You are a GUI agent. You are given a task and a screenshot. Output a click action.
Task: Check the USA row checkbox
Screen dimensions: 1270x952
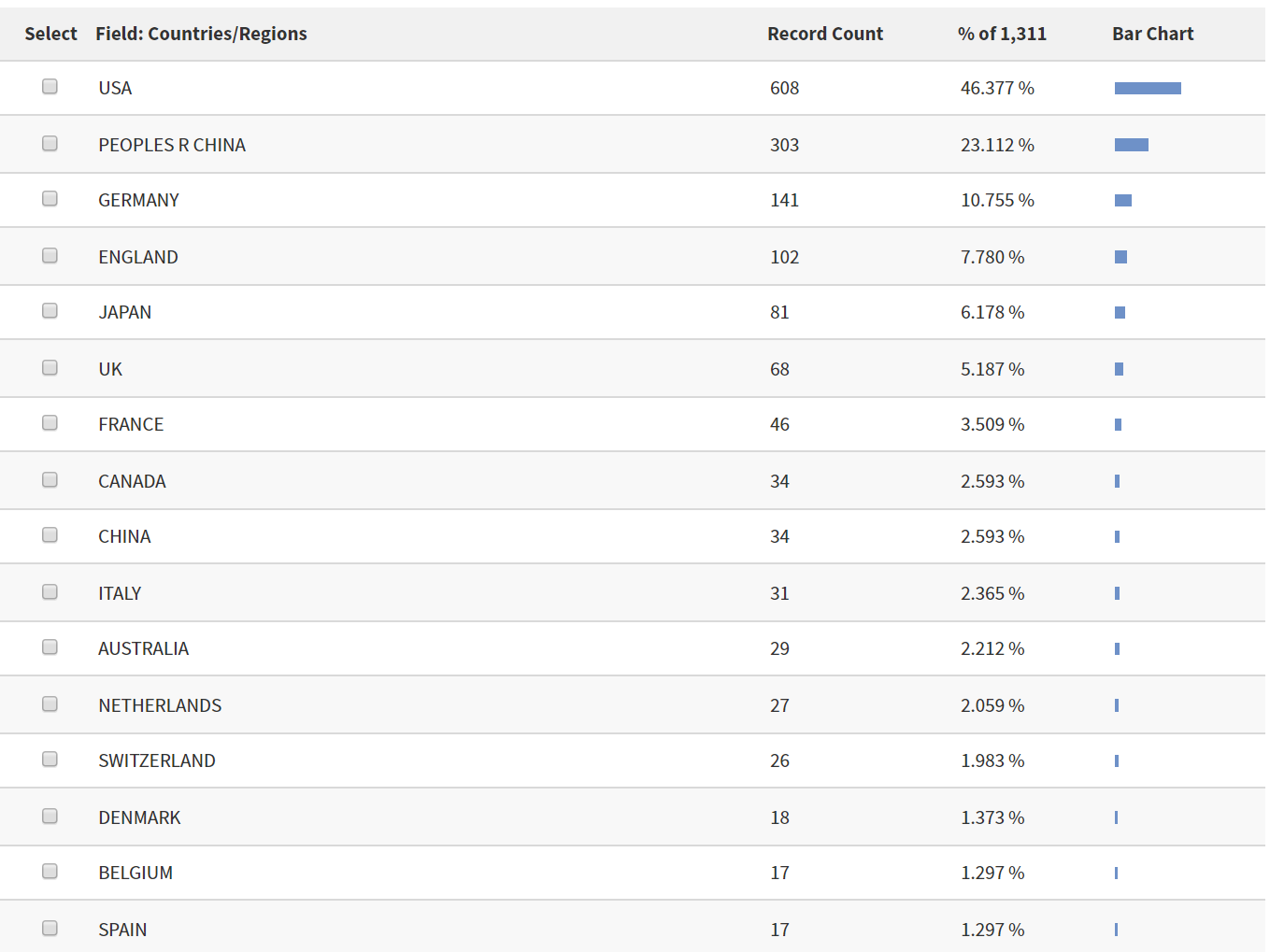tap(50, 86)
